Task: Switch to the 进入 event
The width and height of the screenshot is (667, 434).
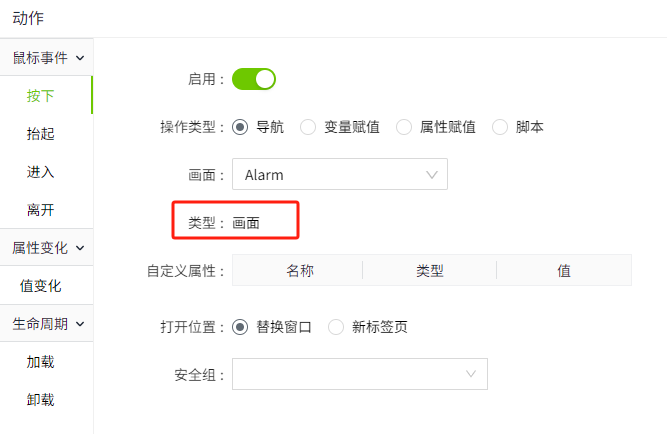Action: (41, 172)
